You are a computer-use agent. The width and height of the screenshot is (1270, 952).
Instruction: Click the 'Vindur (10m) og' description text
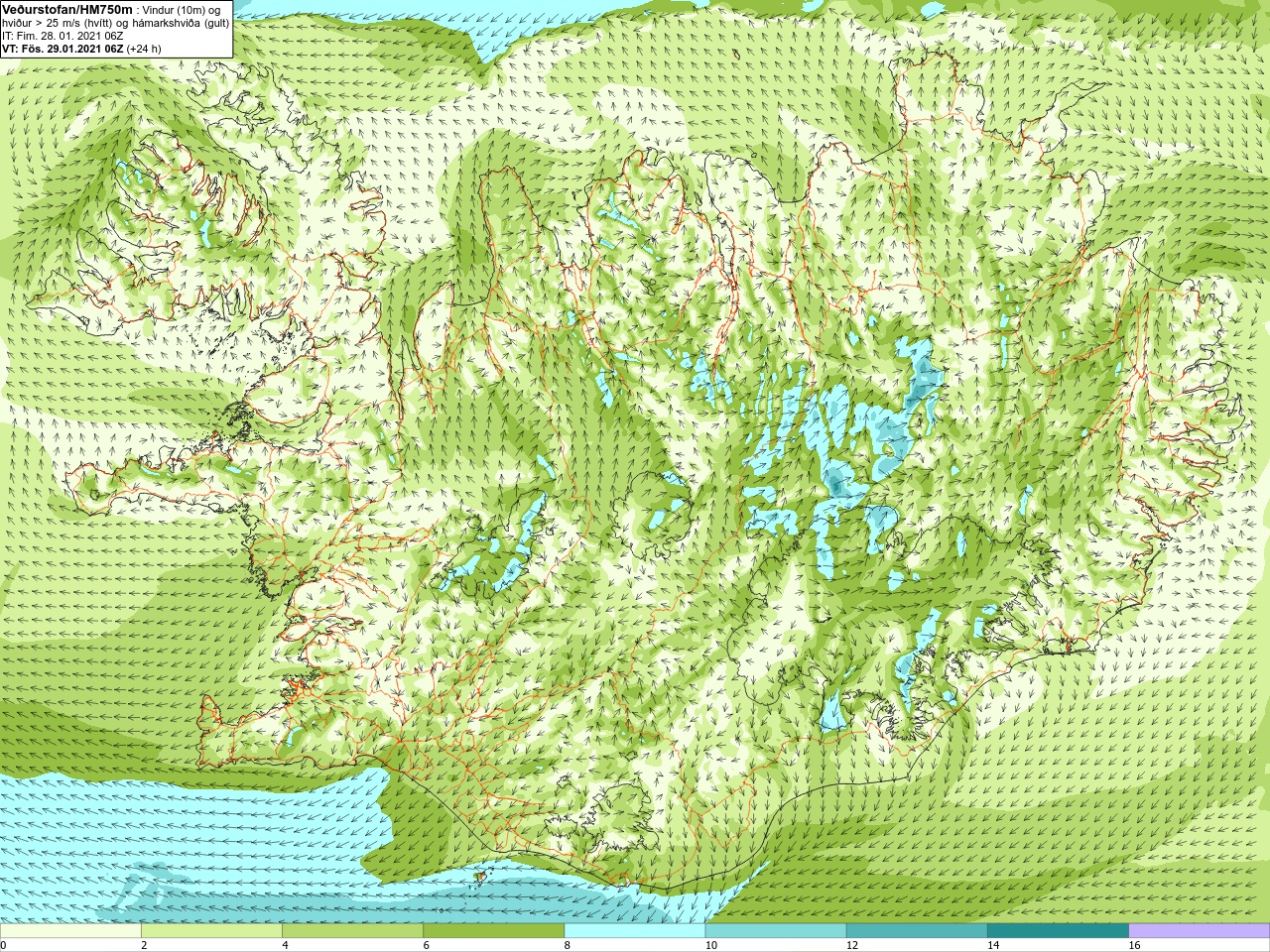(x=182, y=10)
